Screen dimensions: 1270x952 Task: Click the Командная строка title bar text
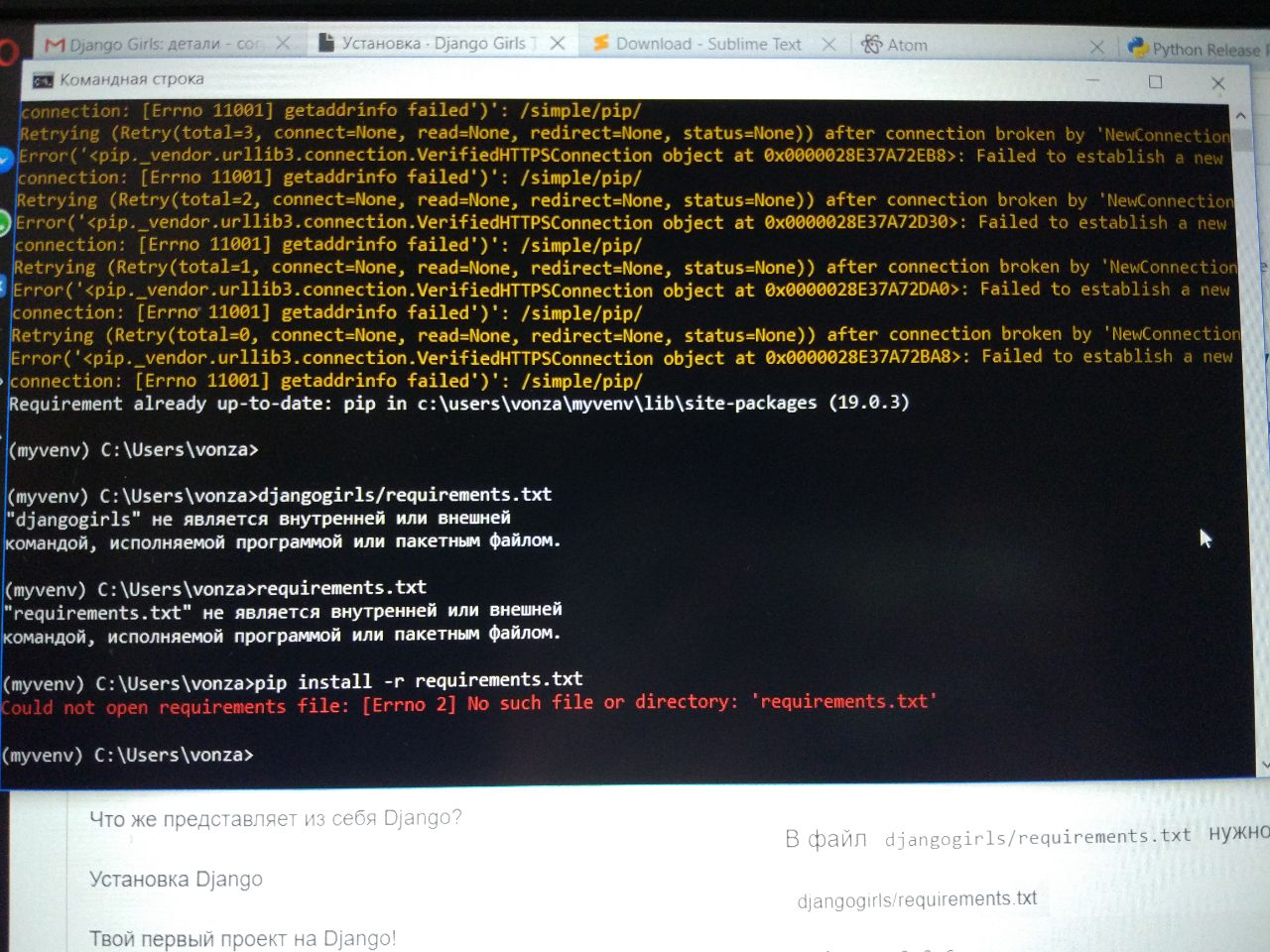point(132,79)
